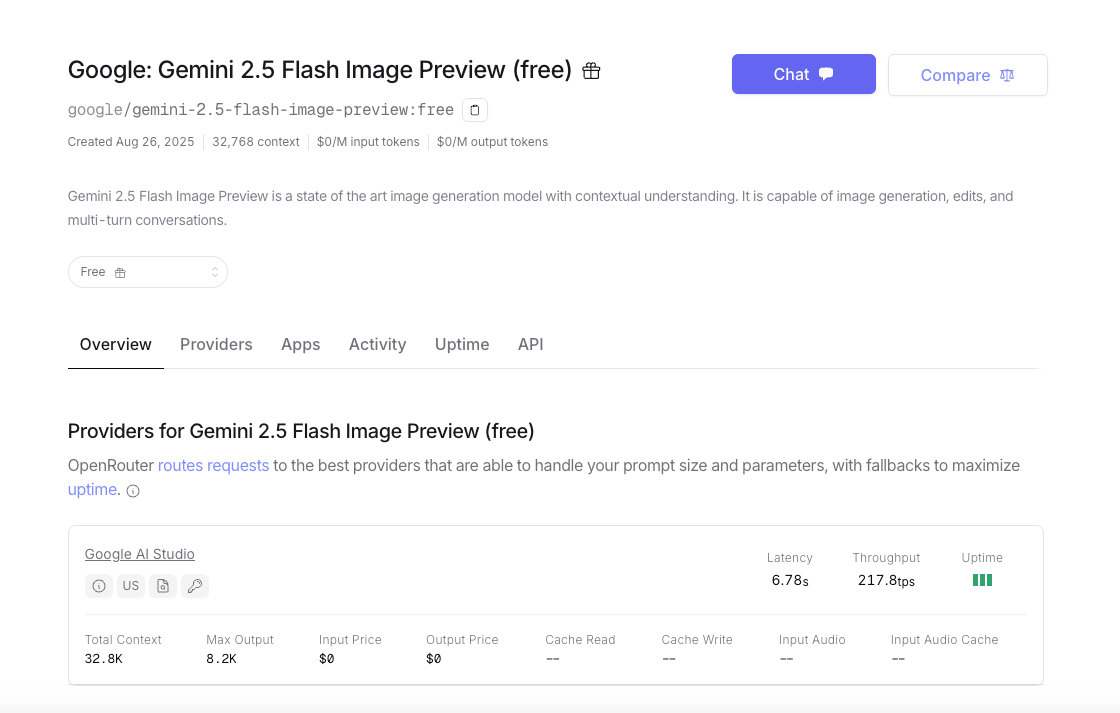Click the Input Price value $0
Image resolution: width=1120 pixels, height=713 pixels.
[326, 659]
